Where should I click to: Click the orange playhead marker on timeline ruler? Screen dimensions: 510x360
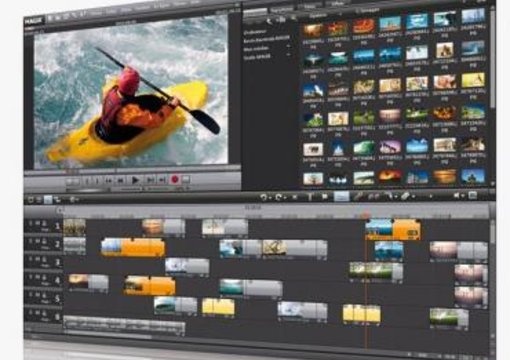coord(366,215)
